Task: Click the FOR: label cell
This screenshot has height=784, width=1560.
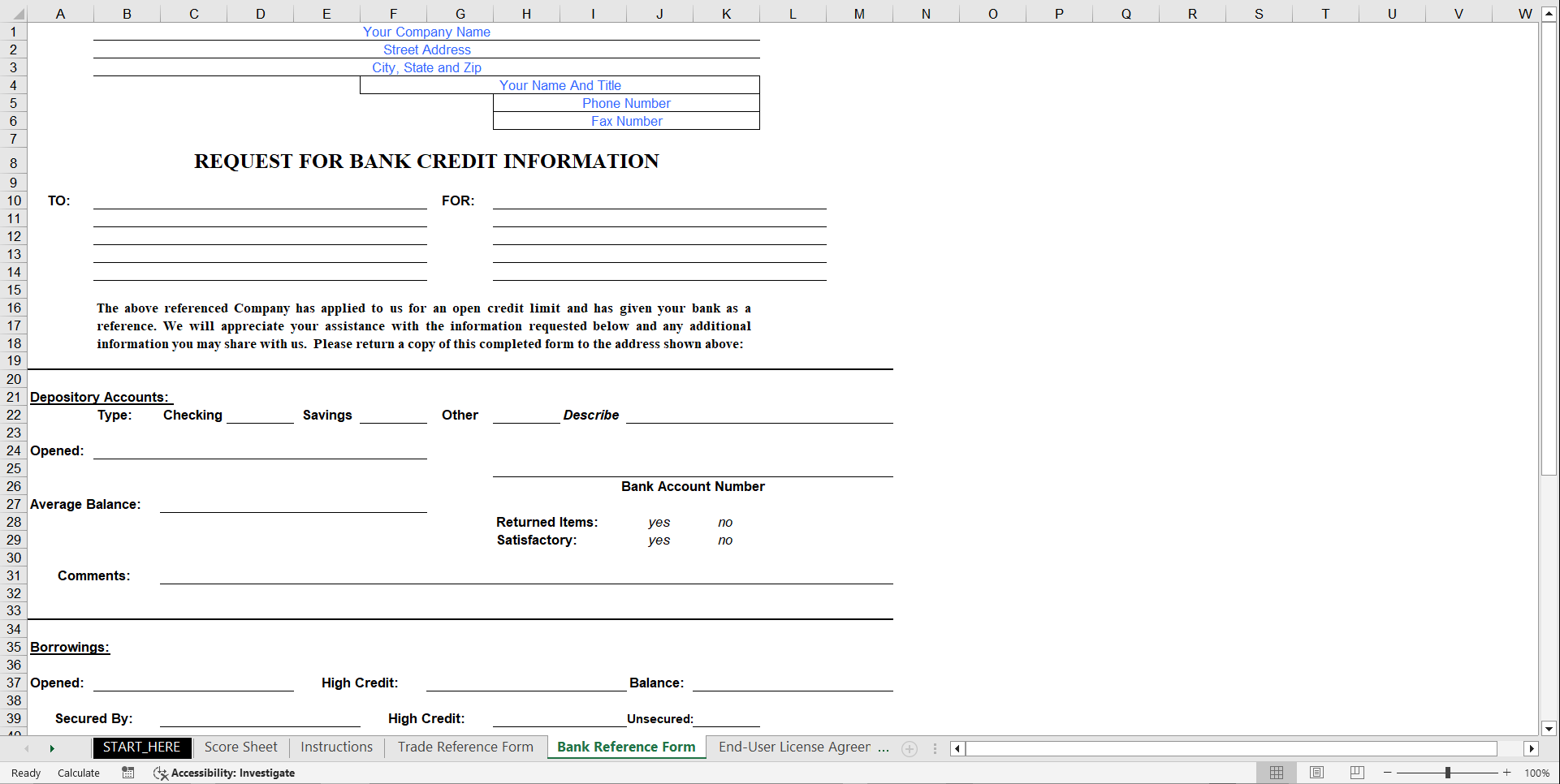Action: [x=458, y=200]
